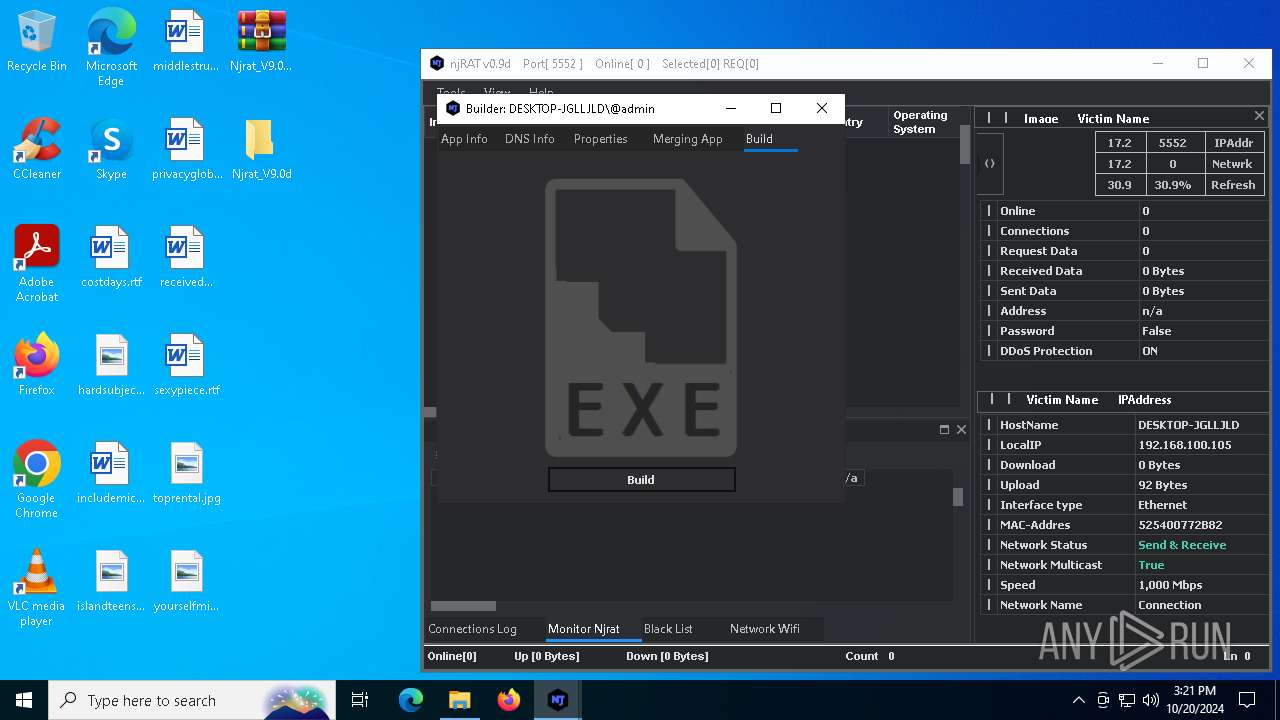Viewport: 1280px width, 720px height.
Task: Close the lower njRAT log panel
Action: pos(961,429)
